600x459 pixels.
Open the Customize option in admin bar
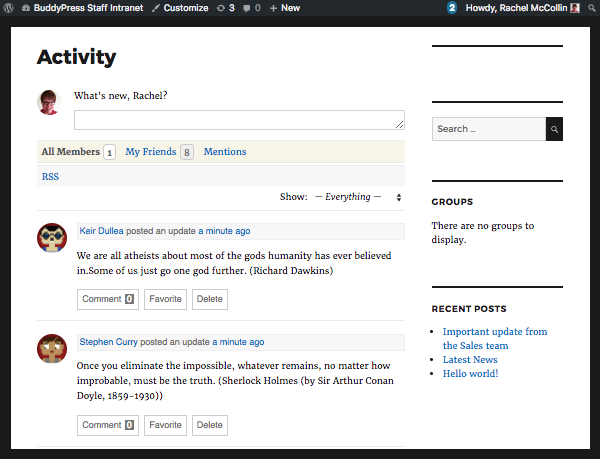click(x=181, y=8)
